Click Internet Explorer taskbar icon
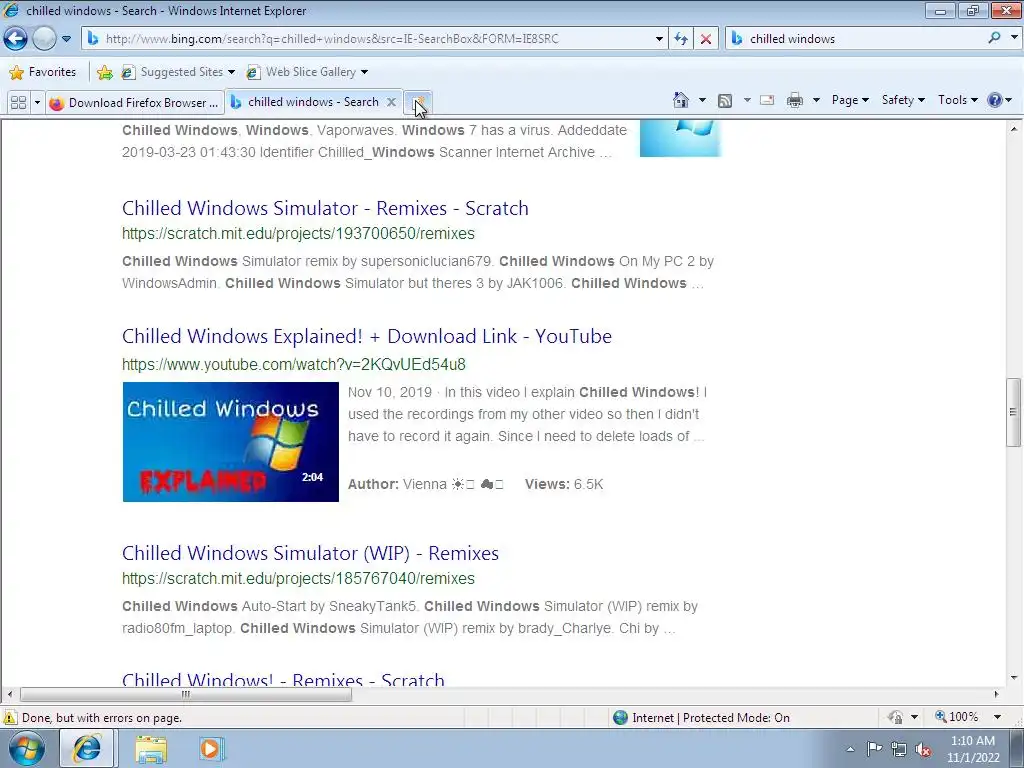The height and width of the screenshot is (768, 1024). (87, 748)
